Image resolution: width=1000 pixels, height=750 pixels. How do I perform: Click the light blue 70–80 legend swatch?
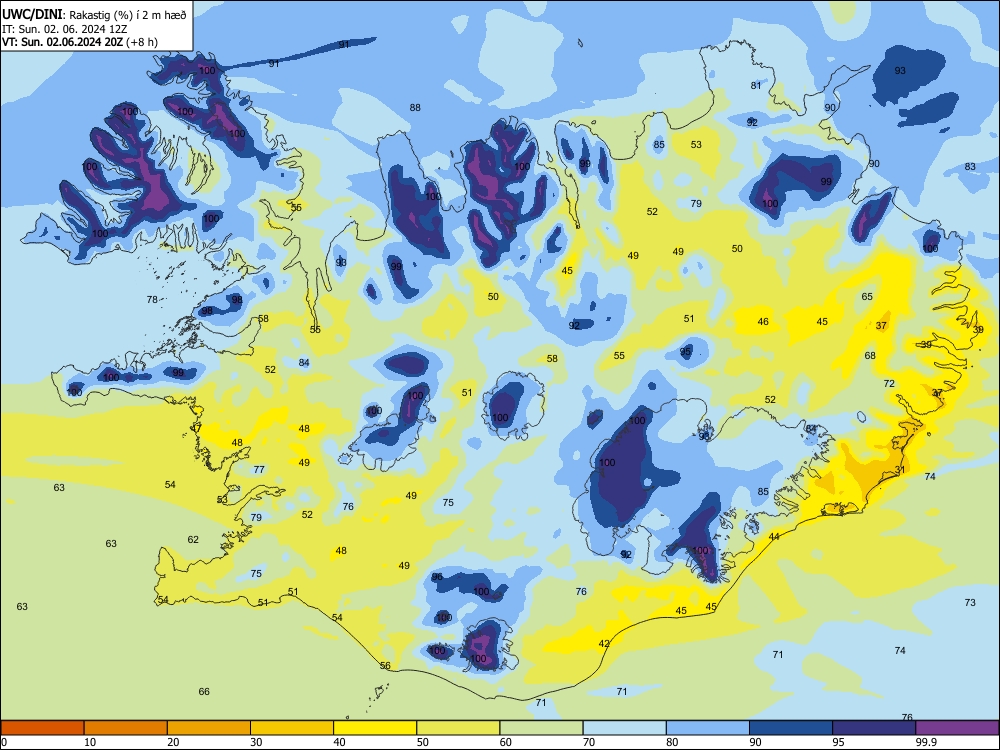[624, 728]
